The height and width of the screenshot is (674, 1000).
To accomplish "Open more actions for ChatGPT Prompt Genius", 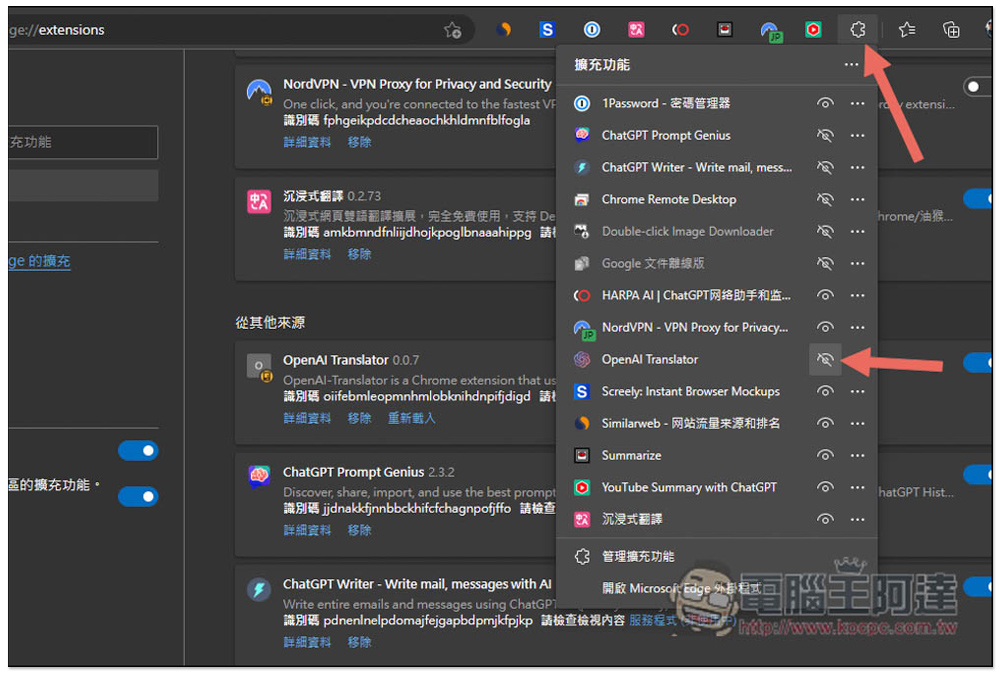I will (858, 135).
